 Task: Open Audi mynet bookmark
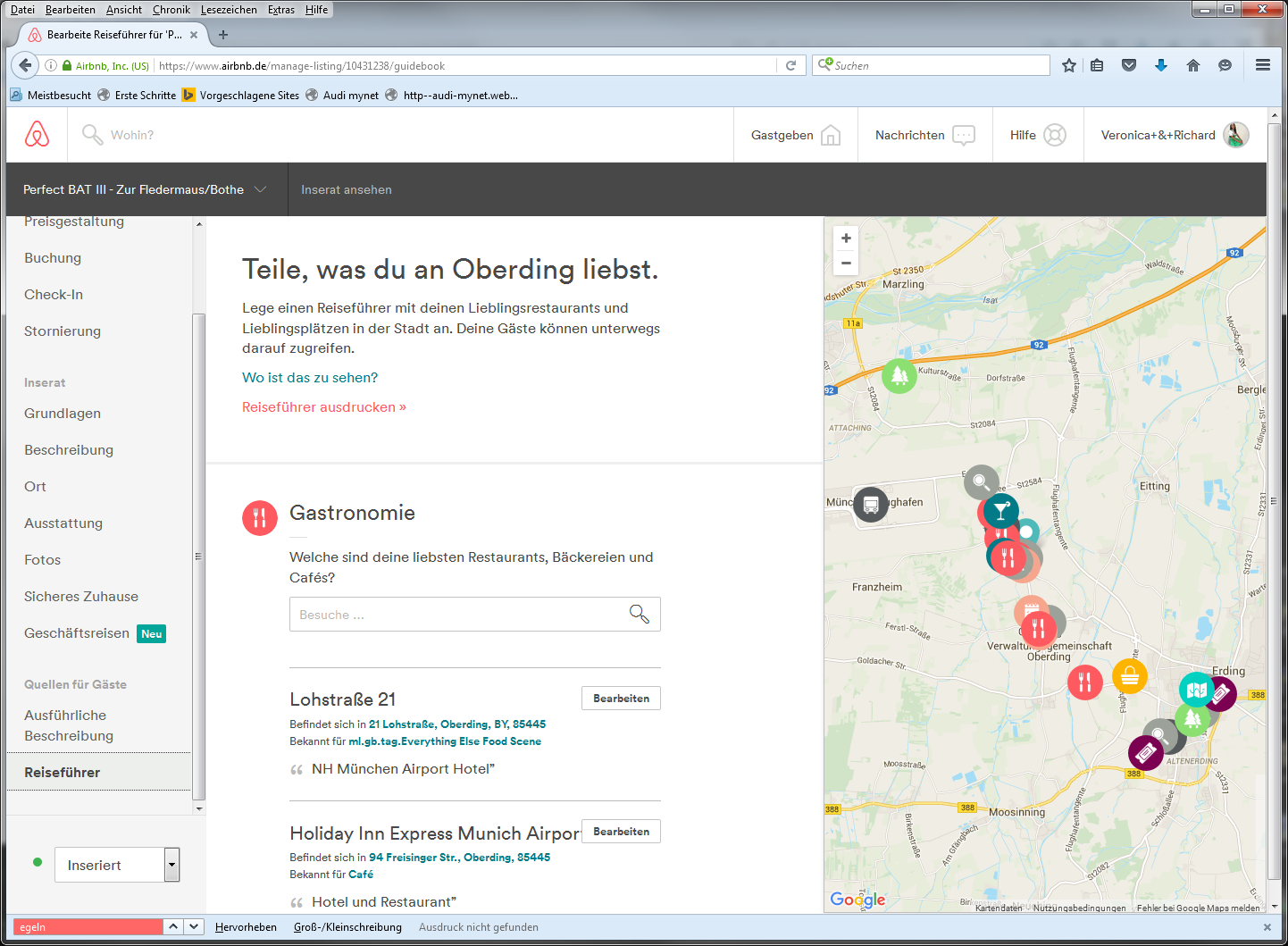pyautogui.click(x=342, y=95)
